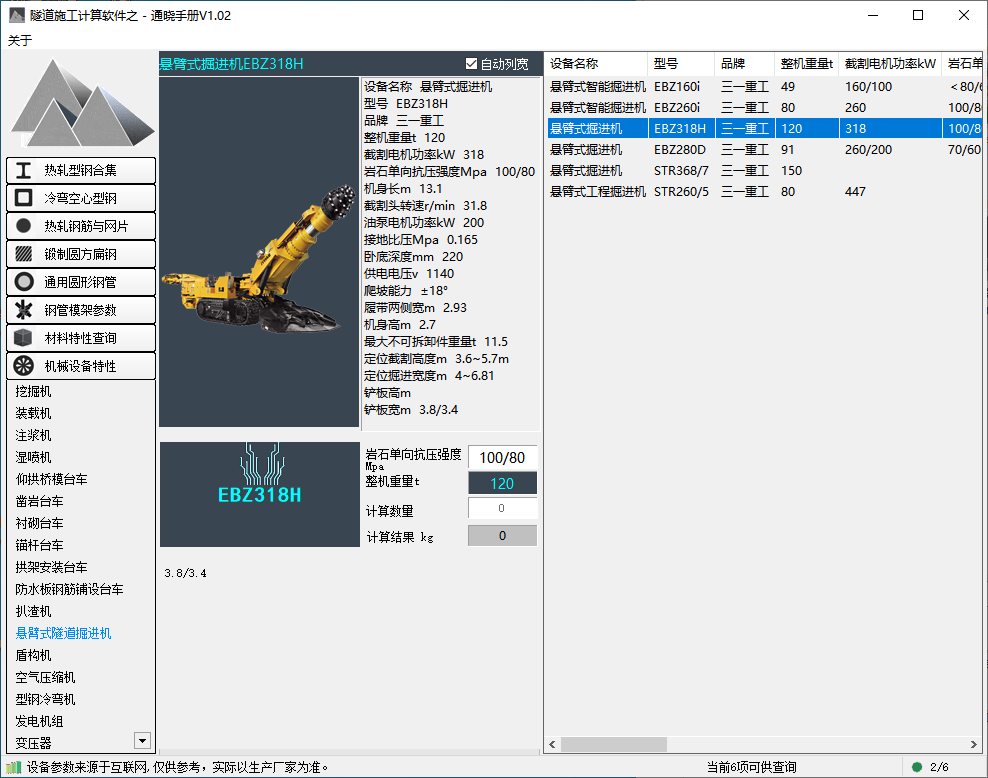The height and width of the screenshot is (778, 988).
Task: Select 挖掘机 in the equipment list
Action: (33, 392)
